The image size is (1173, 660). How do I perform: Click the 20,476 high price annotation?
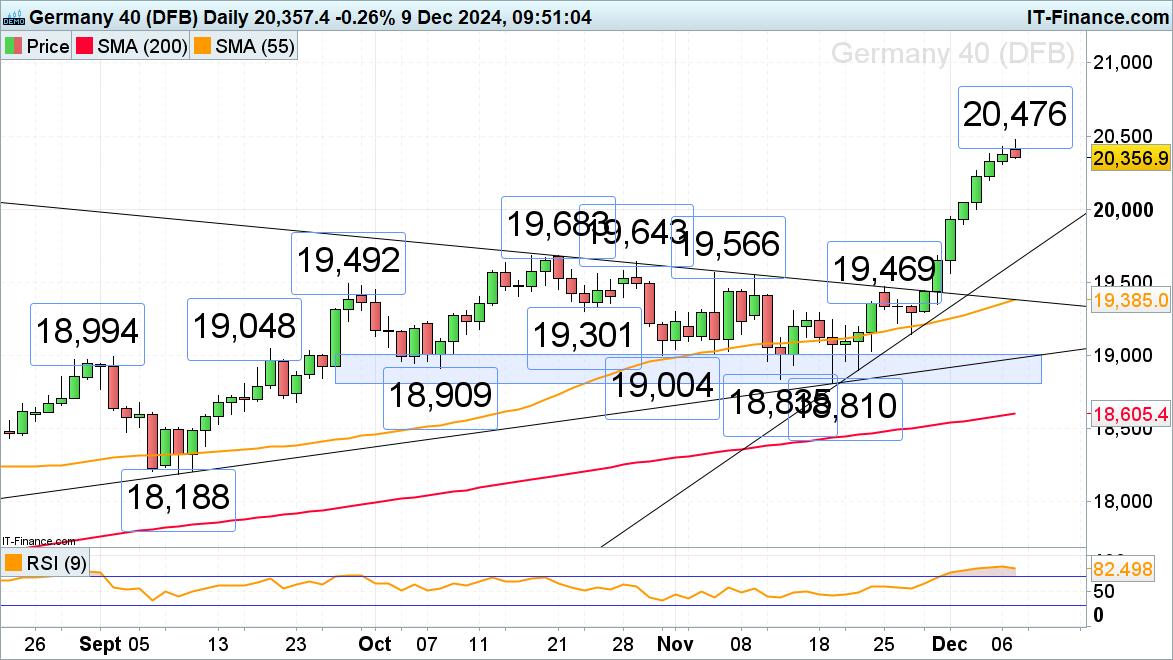(x=1015, y=116)
